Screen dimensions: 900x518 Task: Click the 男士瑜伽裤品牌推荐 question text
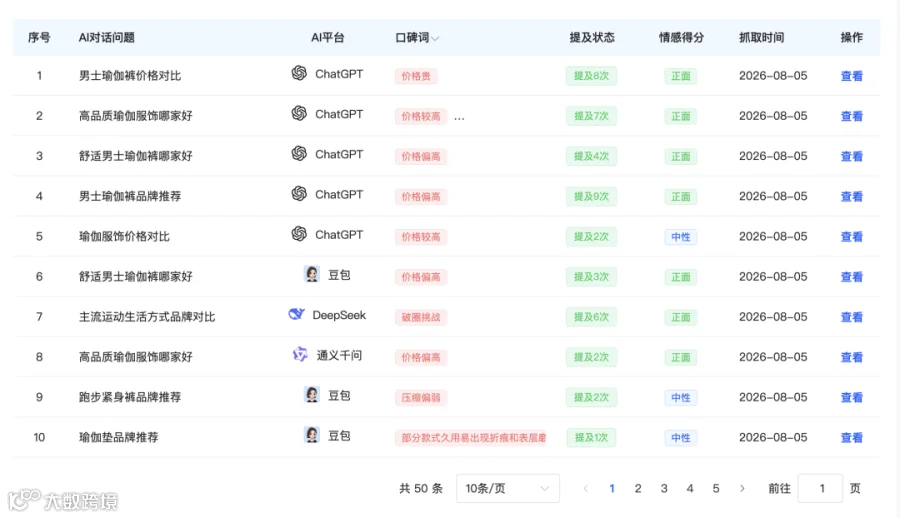130,196
